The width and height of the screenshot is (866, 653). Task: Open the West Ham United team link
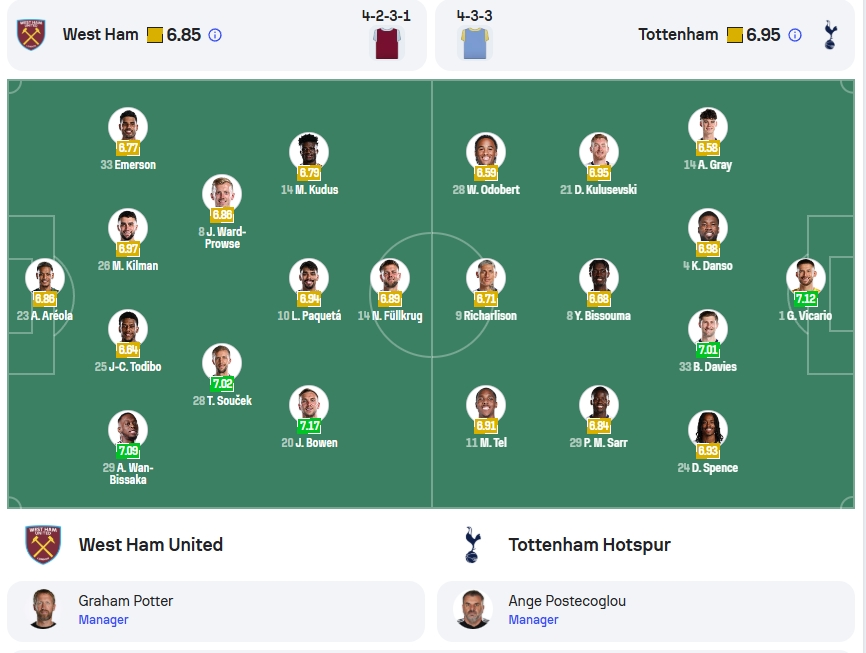[151, 545]
